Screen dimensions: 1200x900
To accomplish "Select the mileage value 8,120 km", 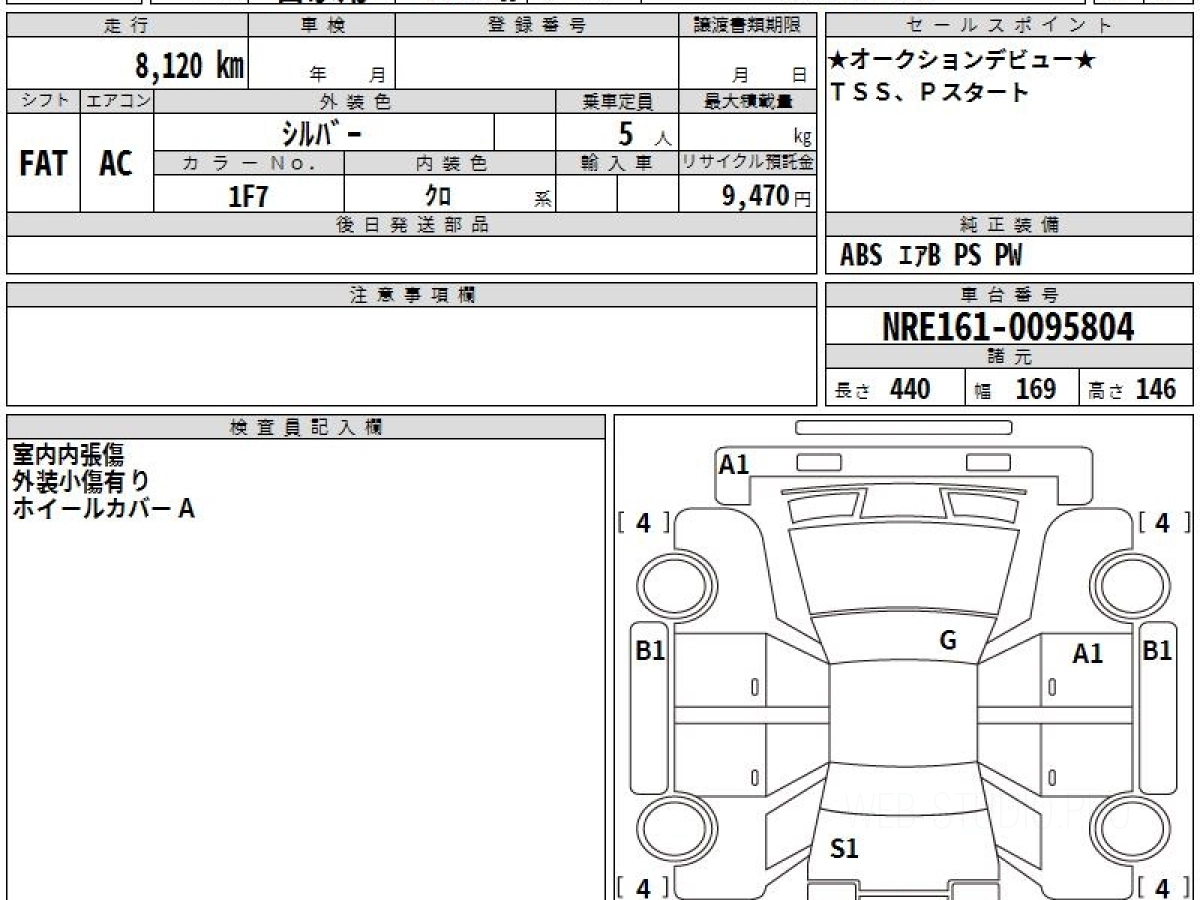I will click(190, 66).
